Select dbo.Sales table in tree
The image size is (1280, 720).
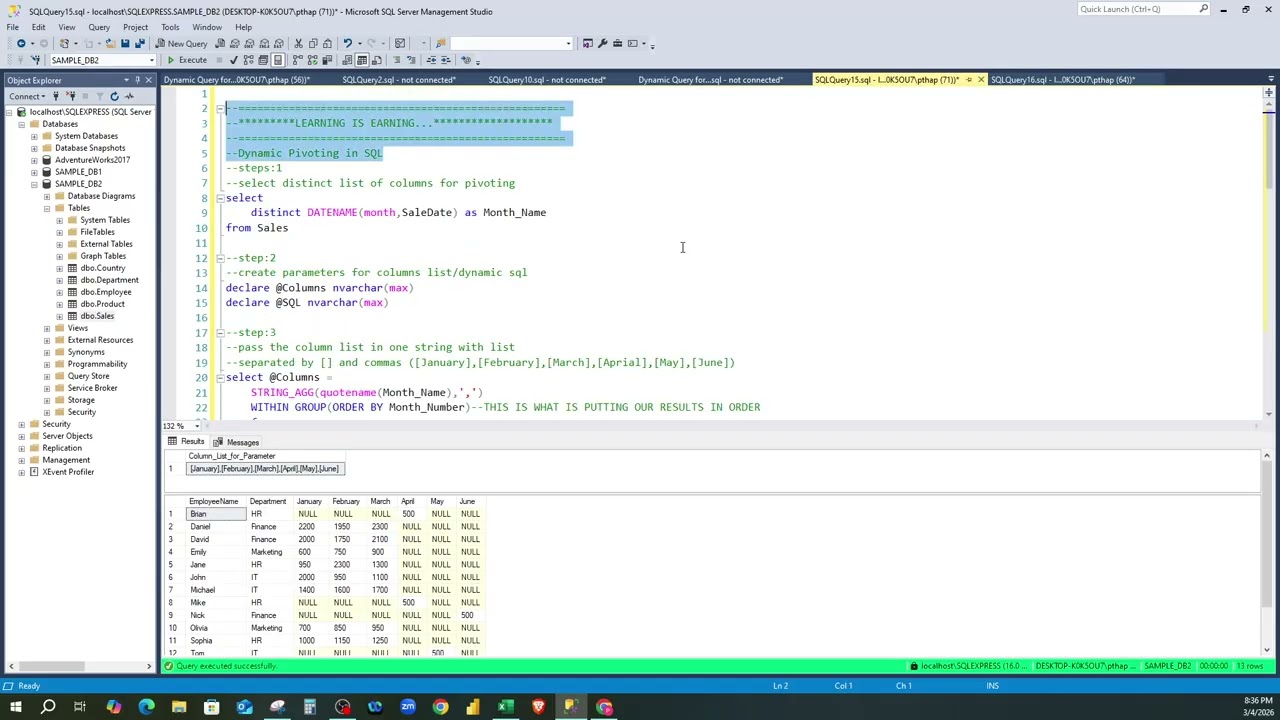(x=97, y=316)
